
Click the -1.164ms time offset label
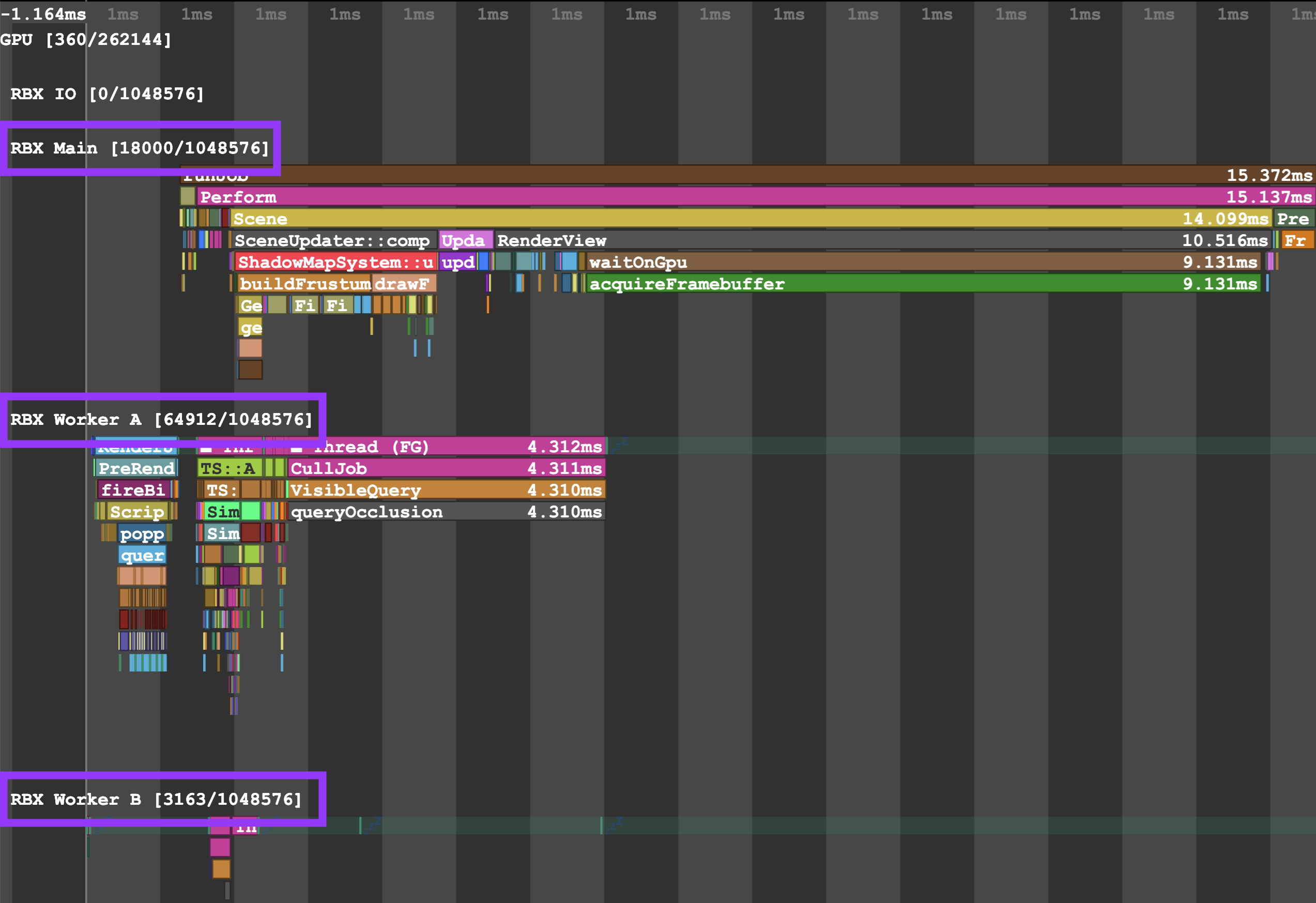43,14
